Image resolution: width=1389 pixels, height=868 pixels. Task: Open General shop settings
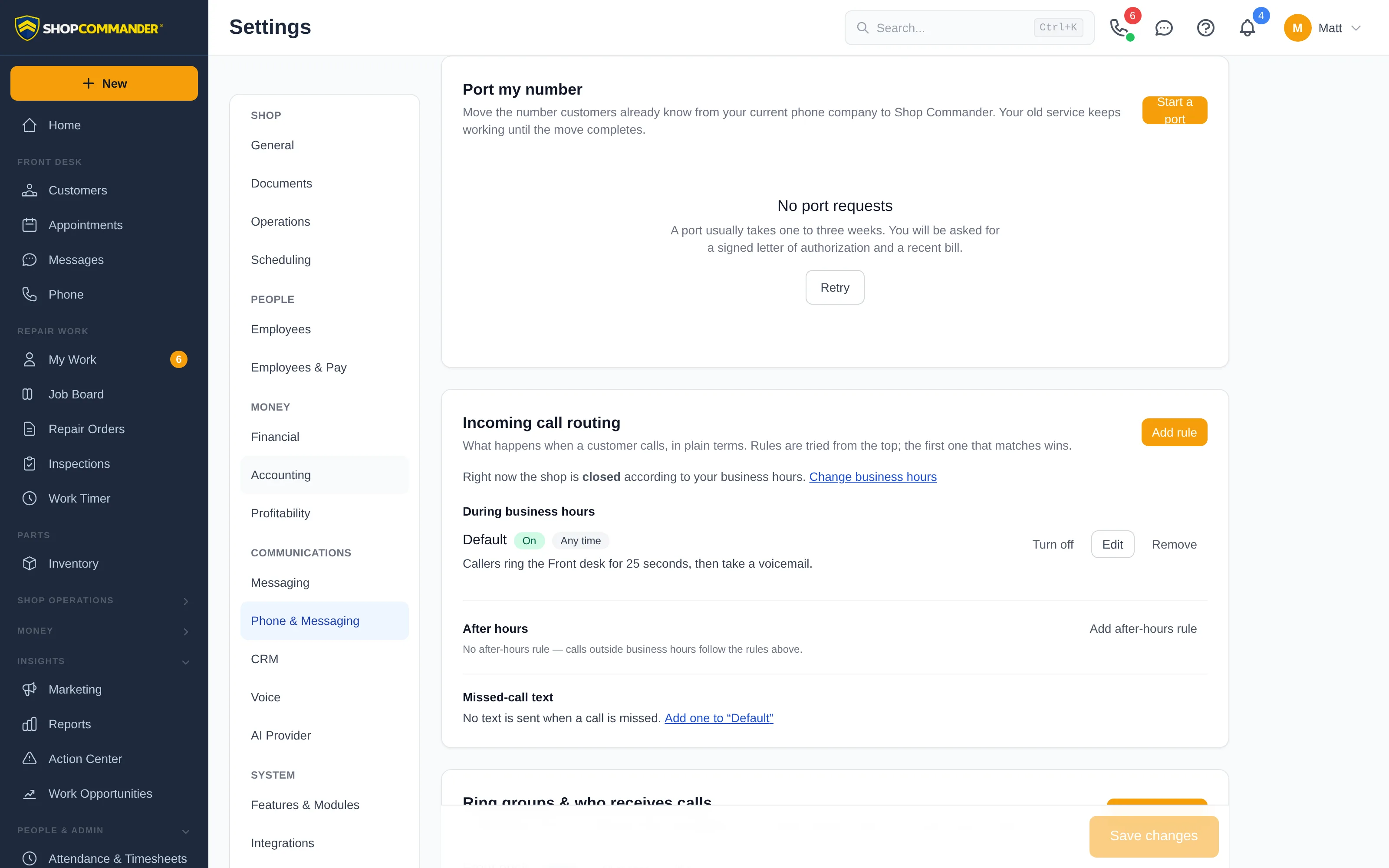point(324,145)
